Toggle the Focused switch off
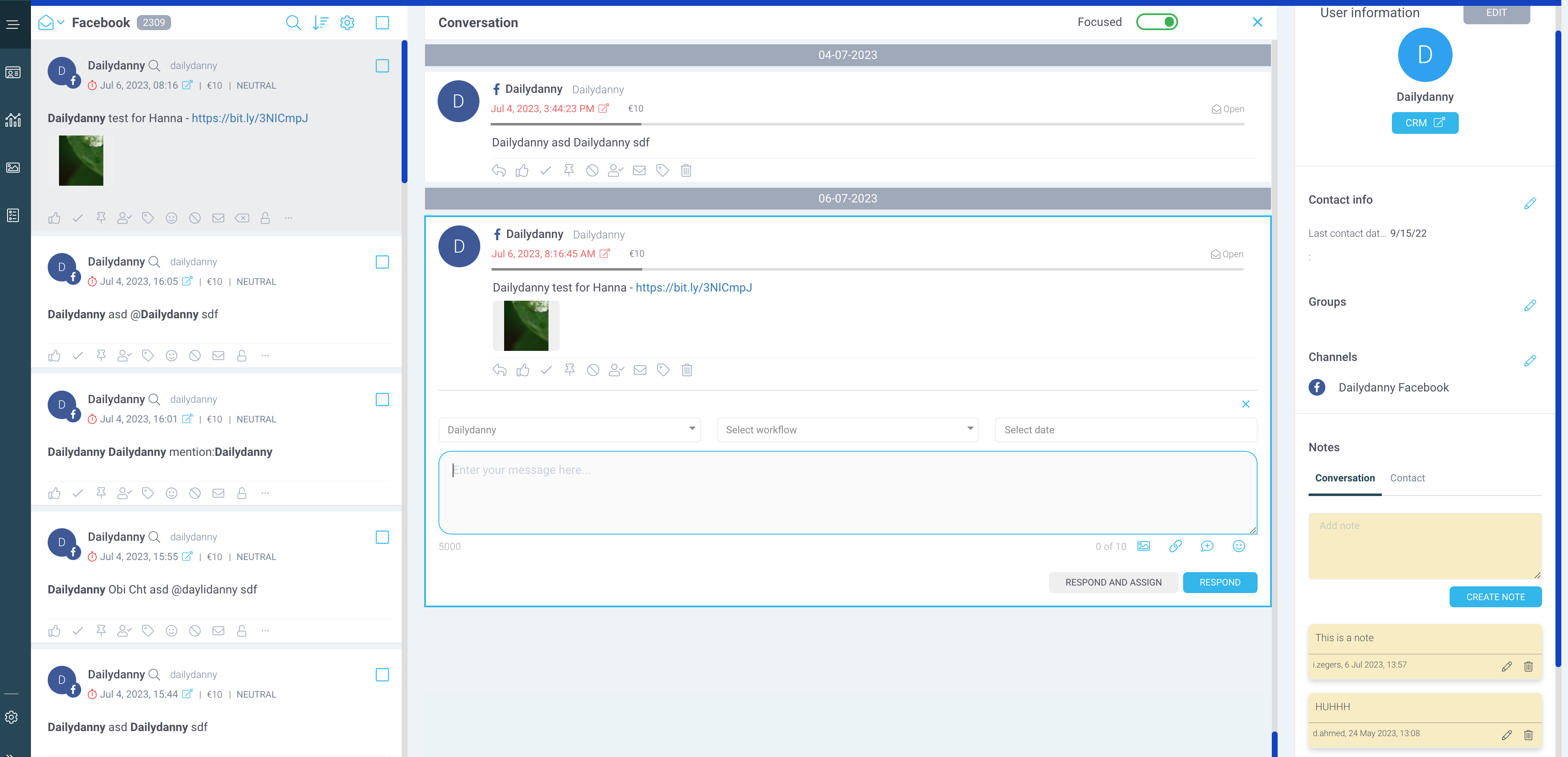This screenshot has height=757, width=1568. [x=1157, y=22]
